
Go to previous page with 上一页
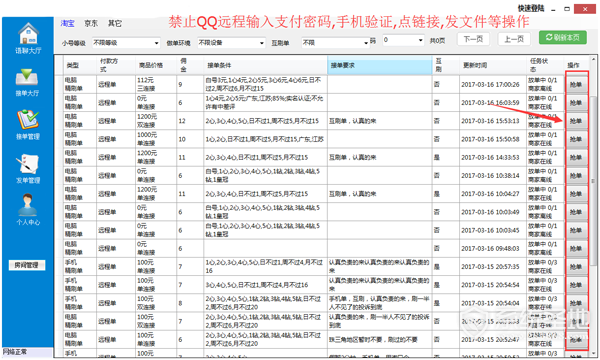(514, 39)
